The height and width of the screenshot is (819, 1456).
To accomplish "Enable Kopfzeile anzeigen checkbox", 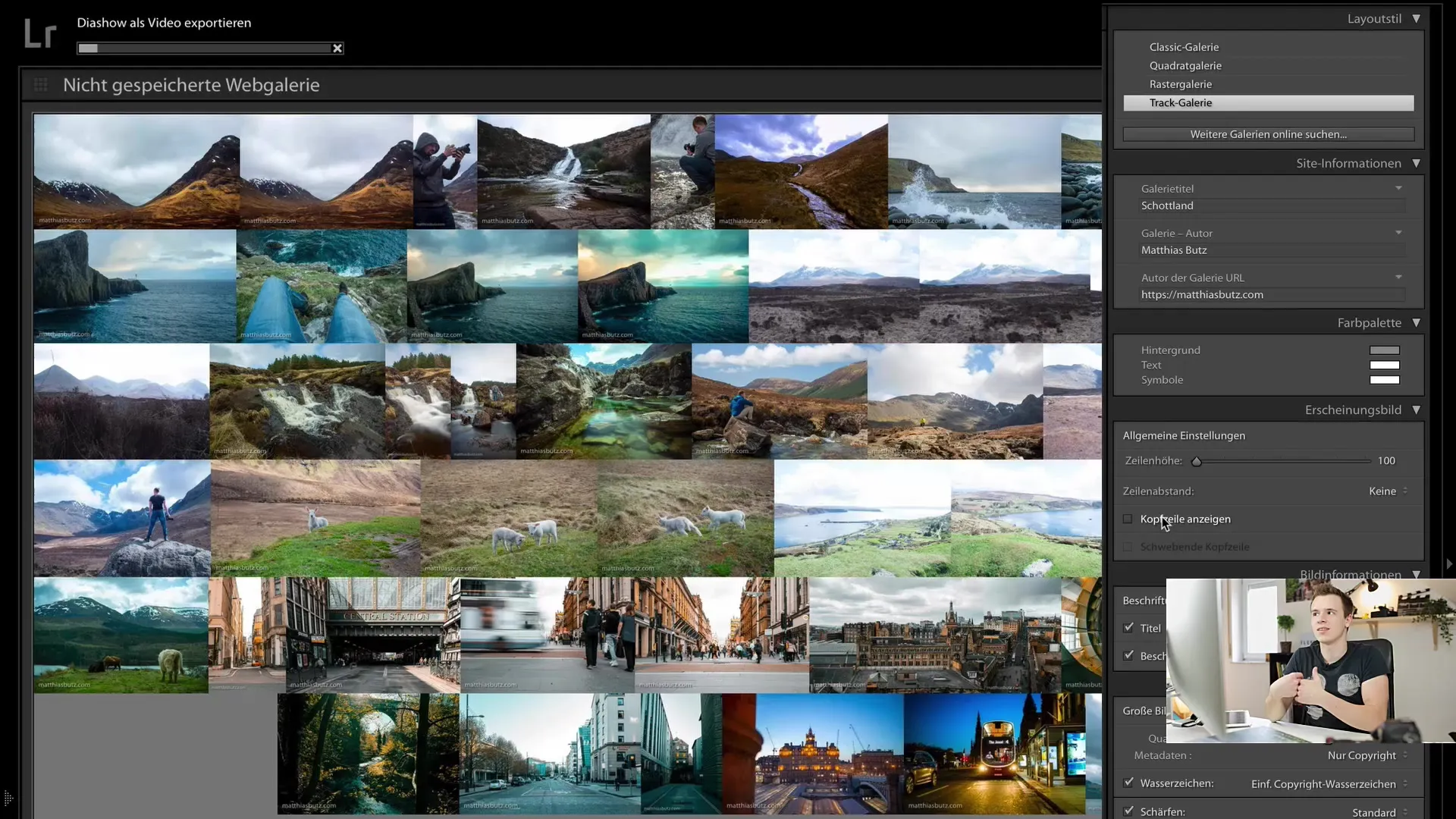I will pos(1128,519).
